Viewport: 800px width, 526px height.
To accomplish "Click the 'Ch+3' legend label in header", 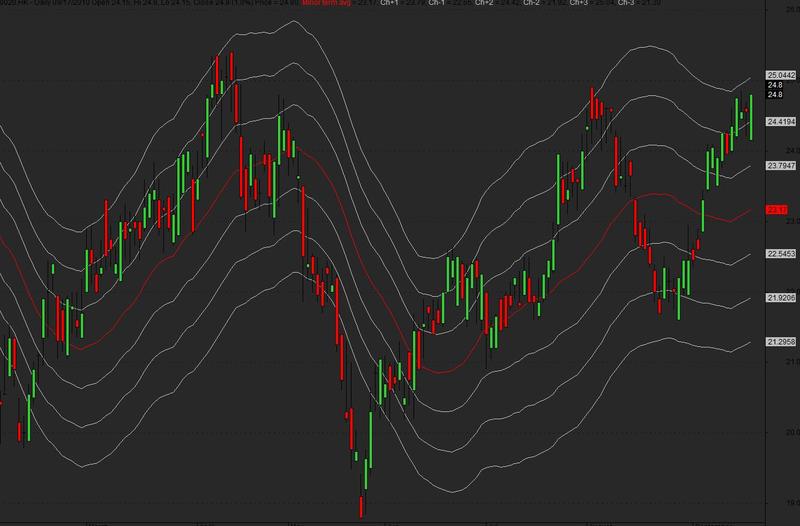I will pos(579,3).
